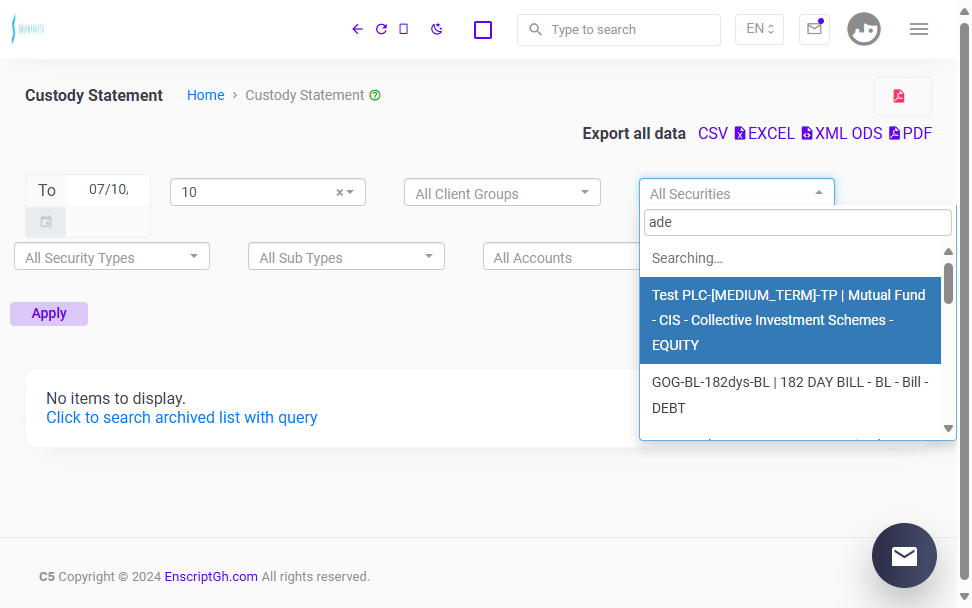Click the green help icon beside Custody Statement
This screenshot has width=972, height=608.
point(375,95)
